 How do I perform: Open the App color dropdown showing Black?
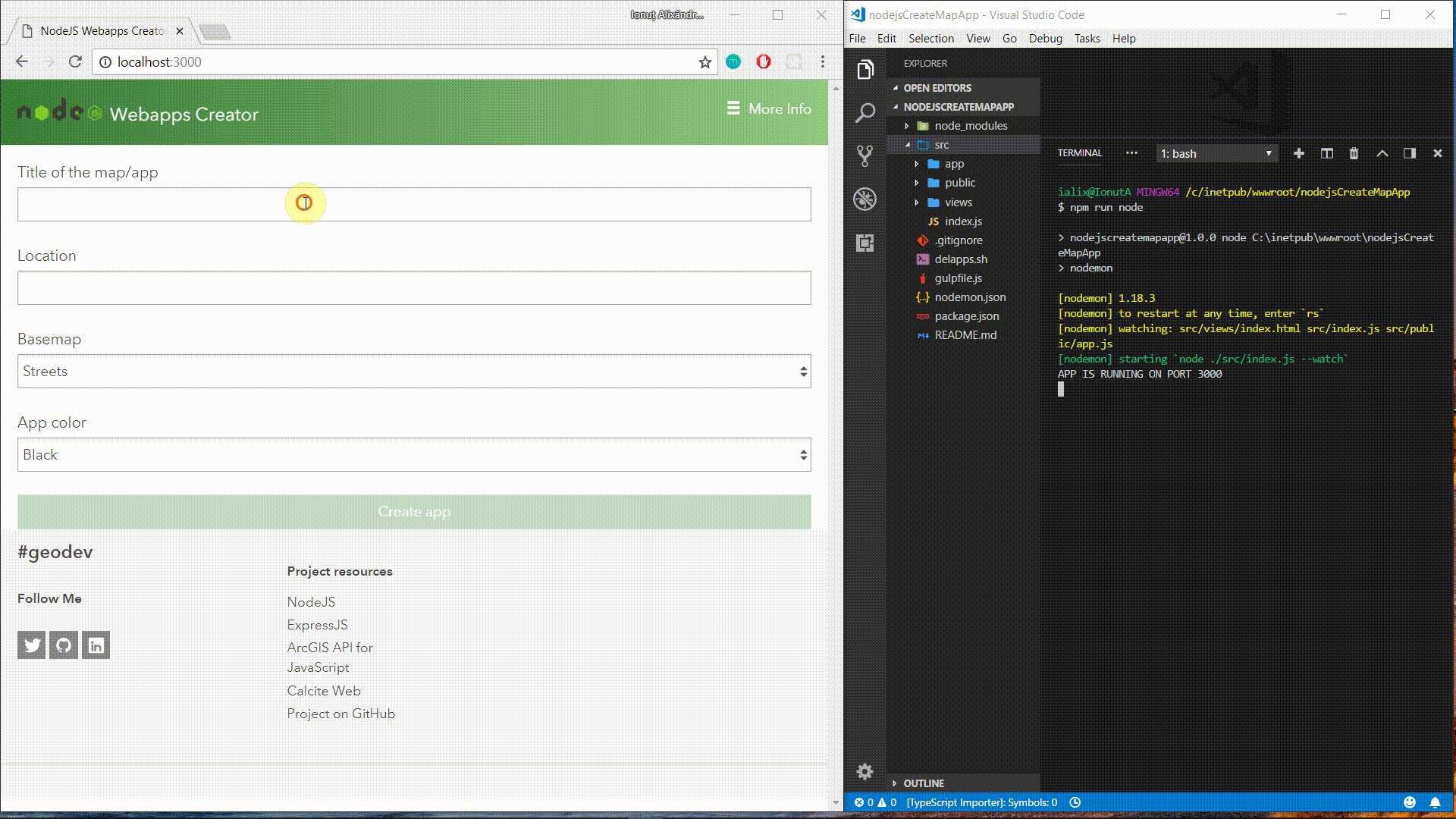coord(414,455)
